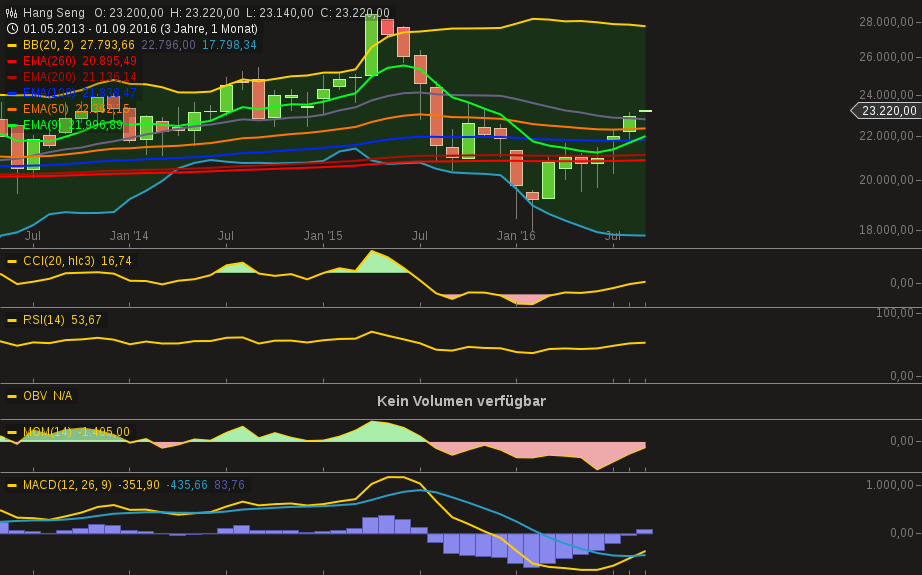Viewport: 922px width, 575px height.
Task: Click the MACD histogram value 83,76
Action: pos(229,484)
